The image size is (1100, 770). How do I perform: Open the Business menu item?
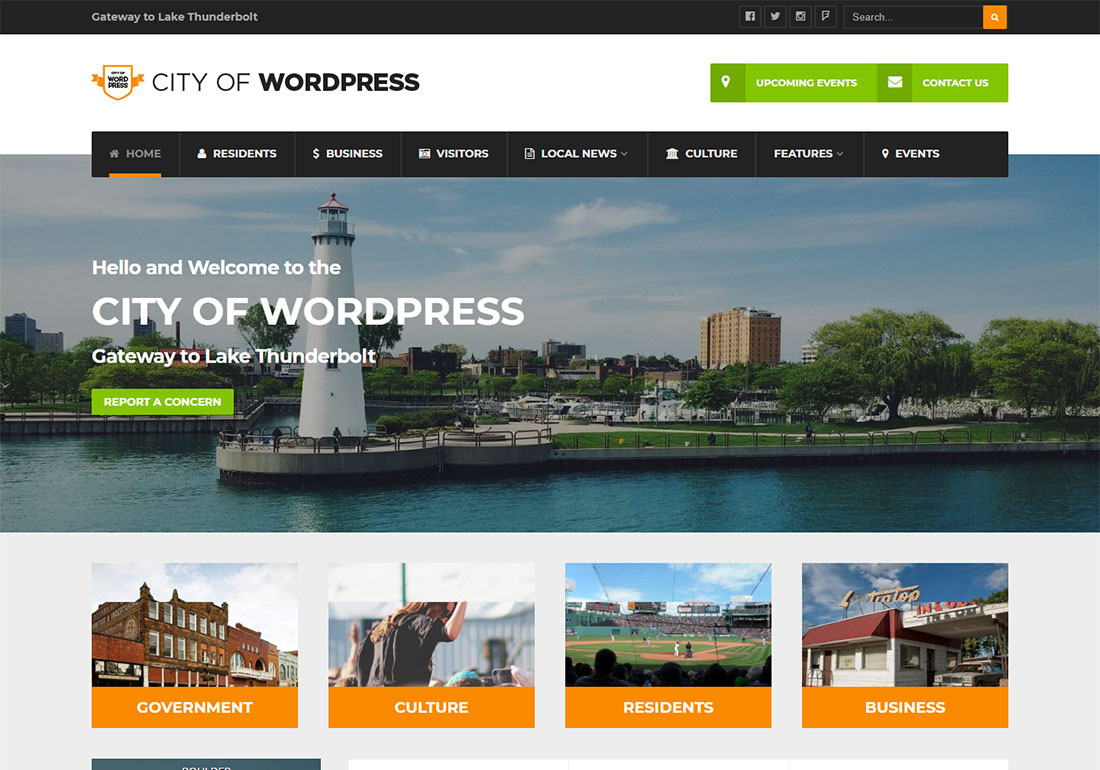[347, 154]
